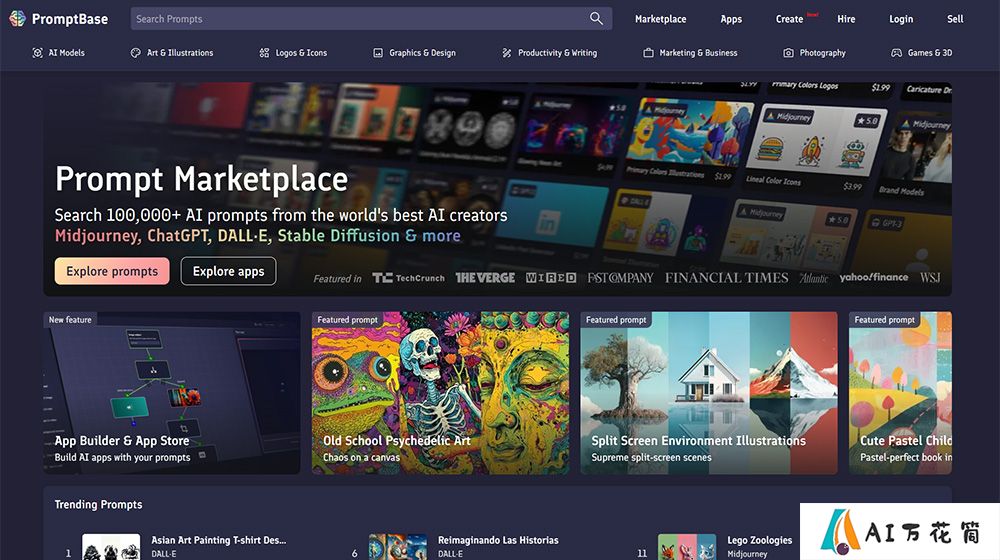The width and height of the screenshot is (1000, 560).
Task: Click the Graphics & Design category icon
Action: 378,53
